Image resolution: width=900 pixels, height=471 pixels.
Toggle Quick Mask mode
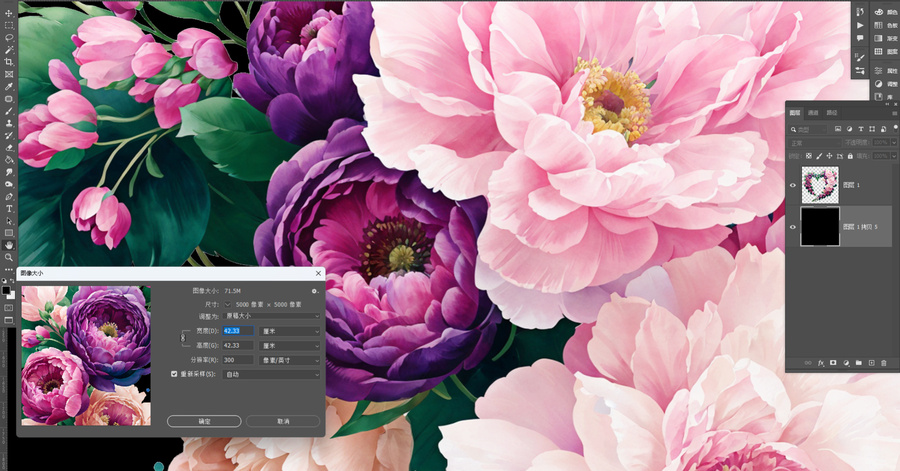(x=9, y=307)
